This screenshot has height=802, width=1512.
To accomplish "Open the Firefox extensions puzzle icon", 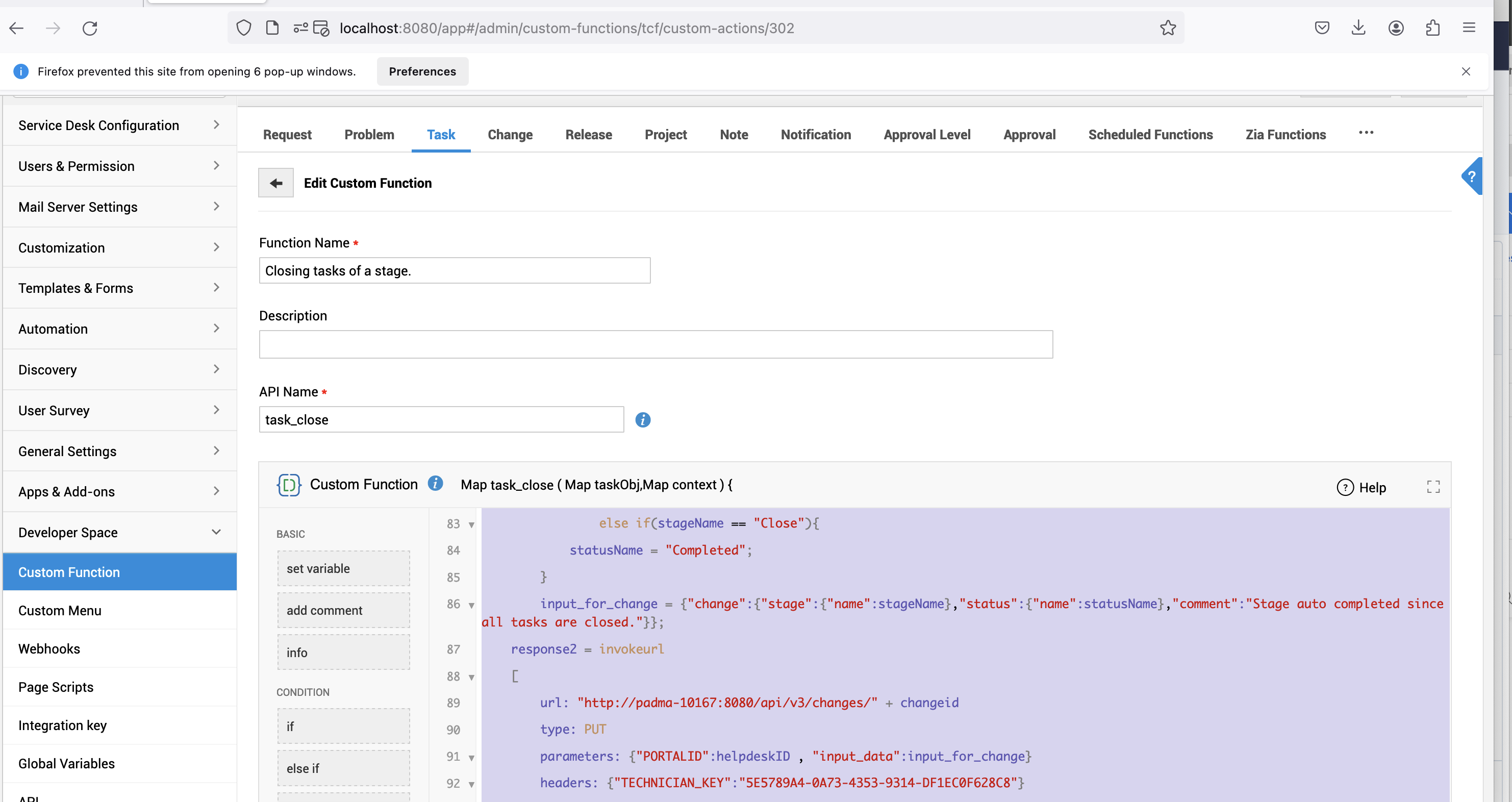I will click(1432, 28).
